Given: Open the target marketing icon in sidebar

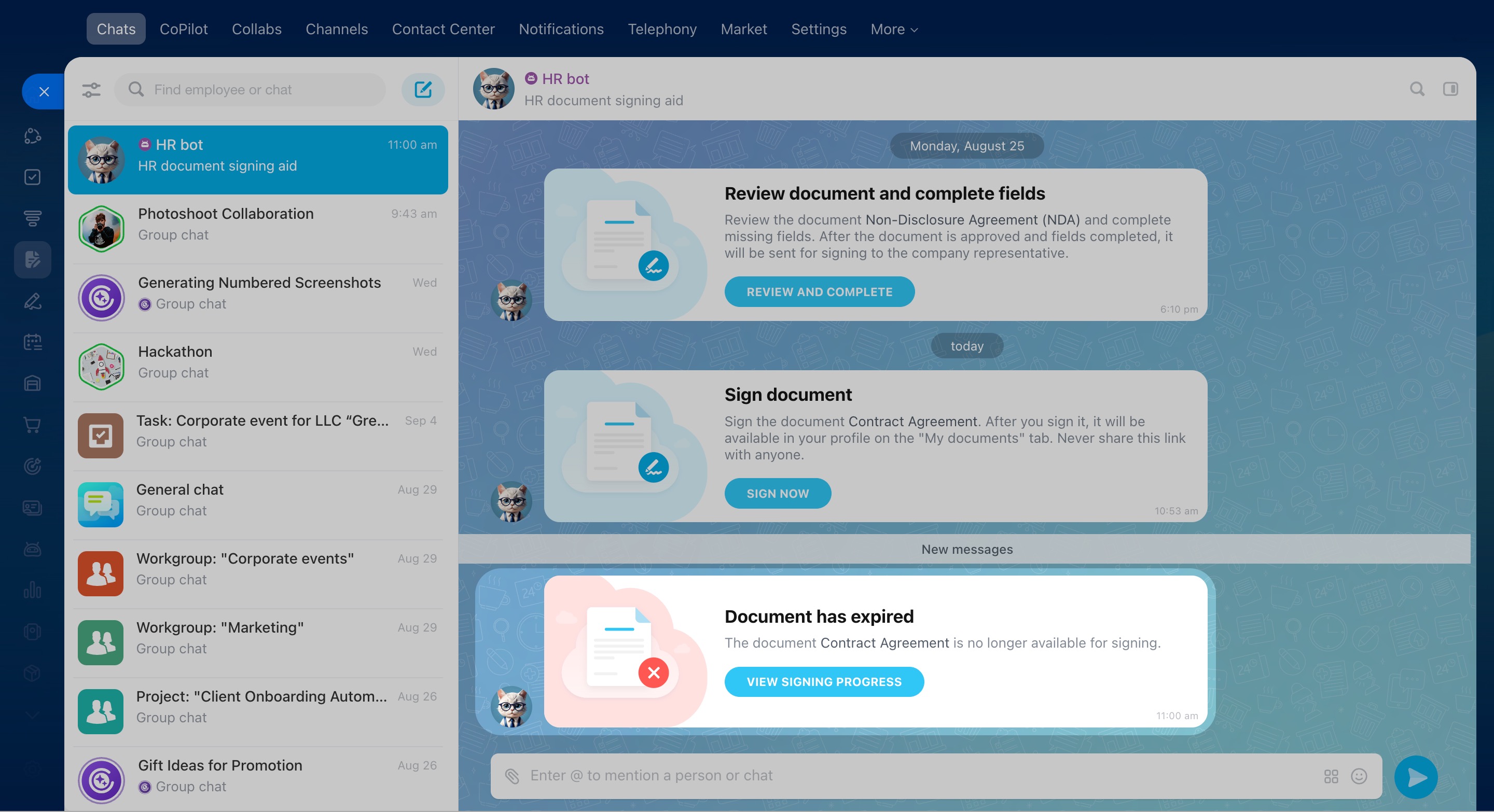Looking at the screenshot, I should [x=33, y=466].
